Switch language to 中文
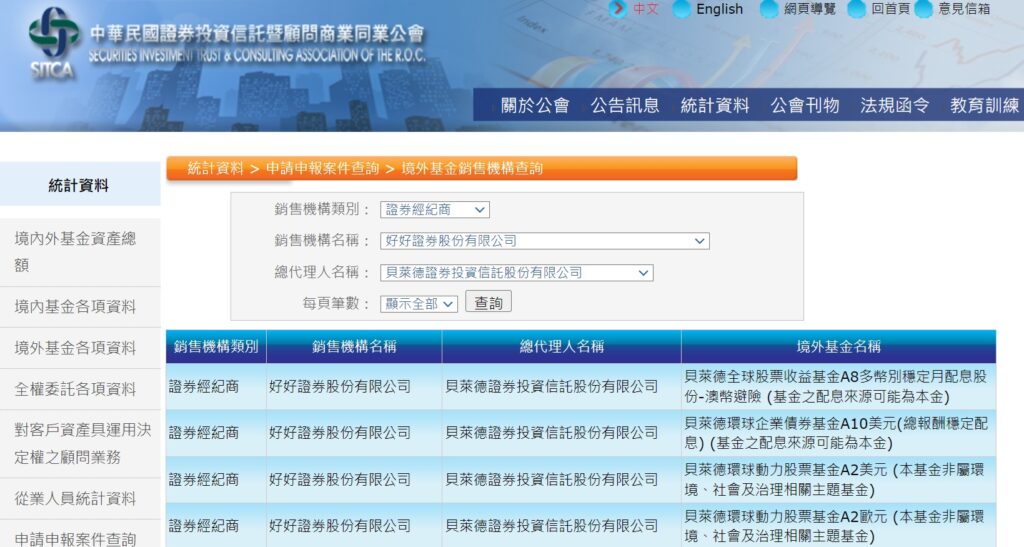This screenshot has height=547, width=1024. [646, 9]
